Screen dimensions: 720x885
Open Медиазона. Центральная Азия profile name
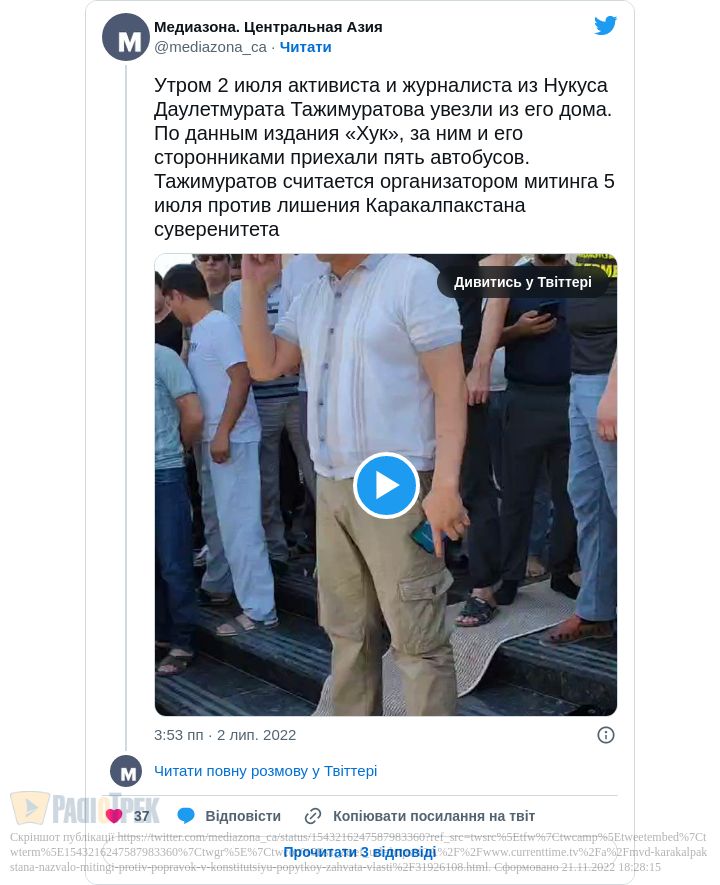click(268, 27)
